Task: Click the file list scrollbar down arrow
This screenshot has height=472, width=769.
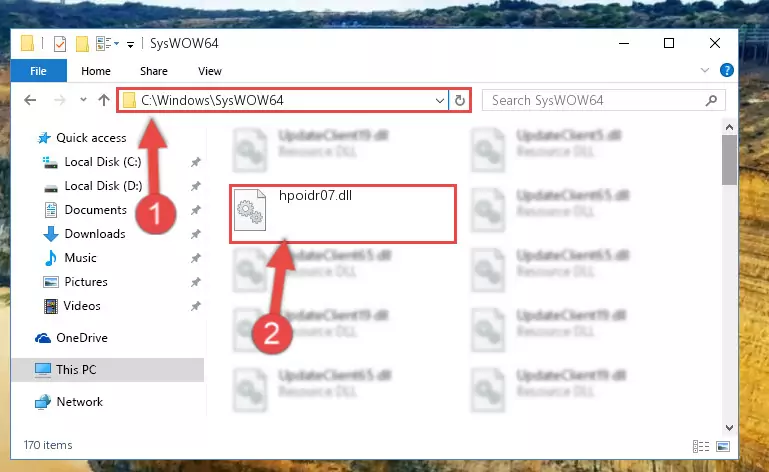Action: click(x=729, y=428)
